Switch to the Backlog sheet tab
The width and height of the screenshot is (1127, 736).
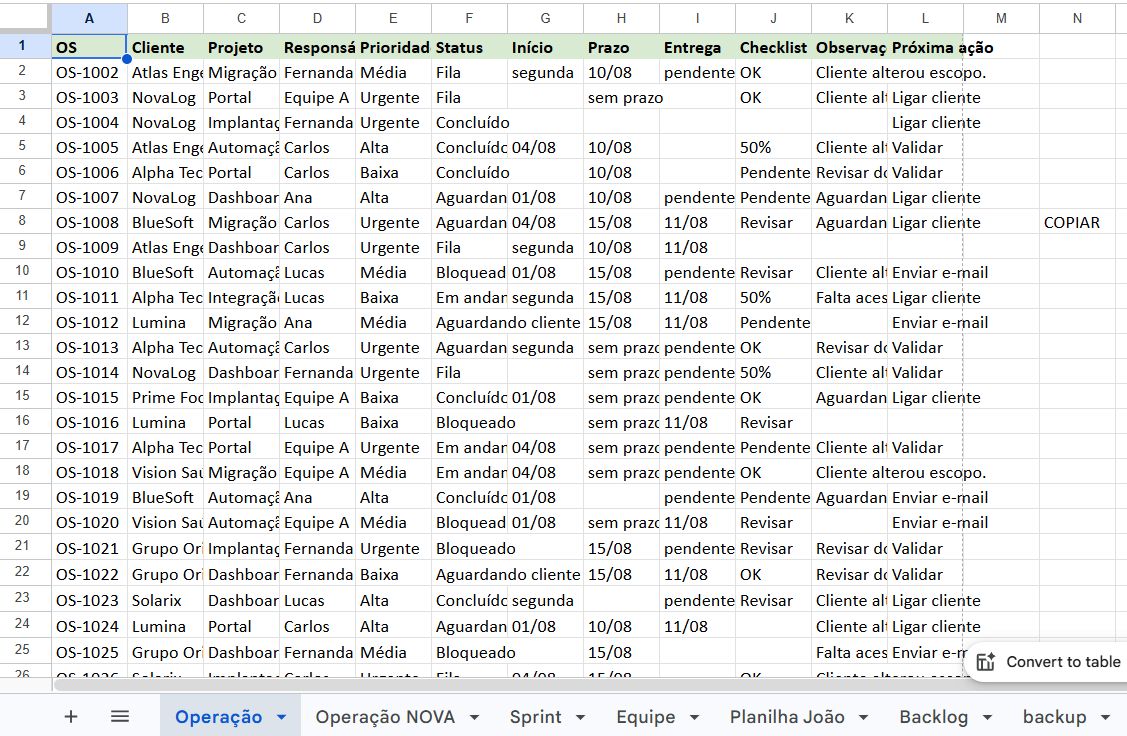(934, 717)
